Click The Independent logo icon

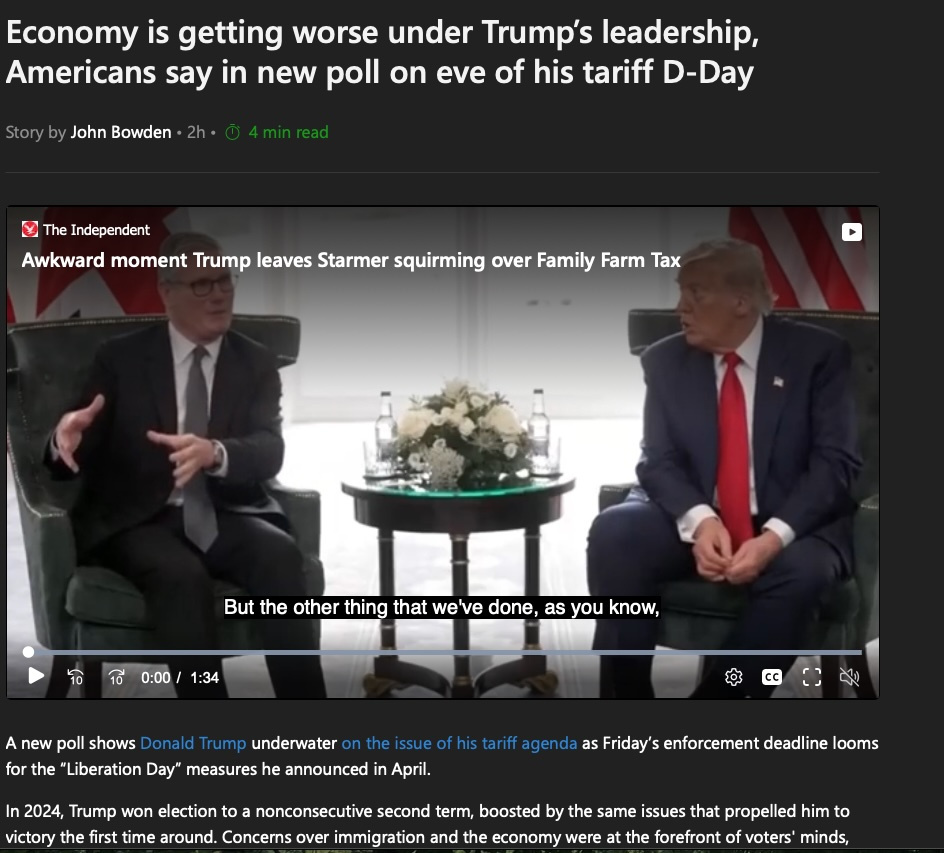coord(30,229)
